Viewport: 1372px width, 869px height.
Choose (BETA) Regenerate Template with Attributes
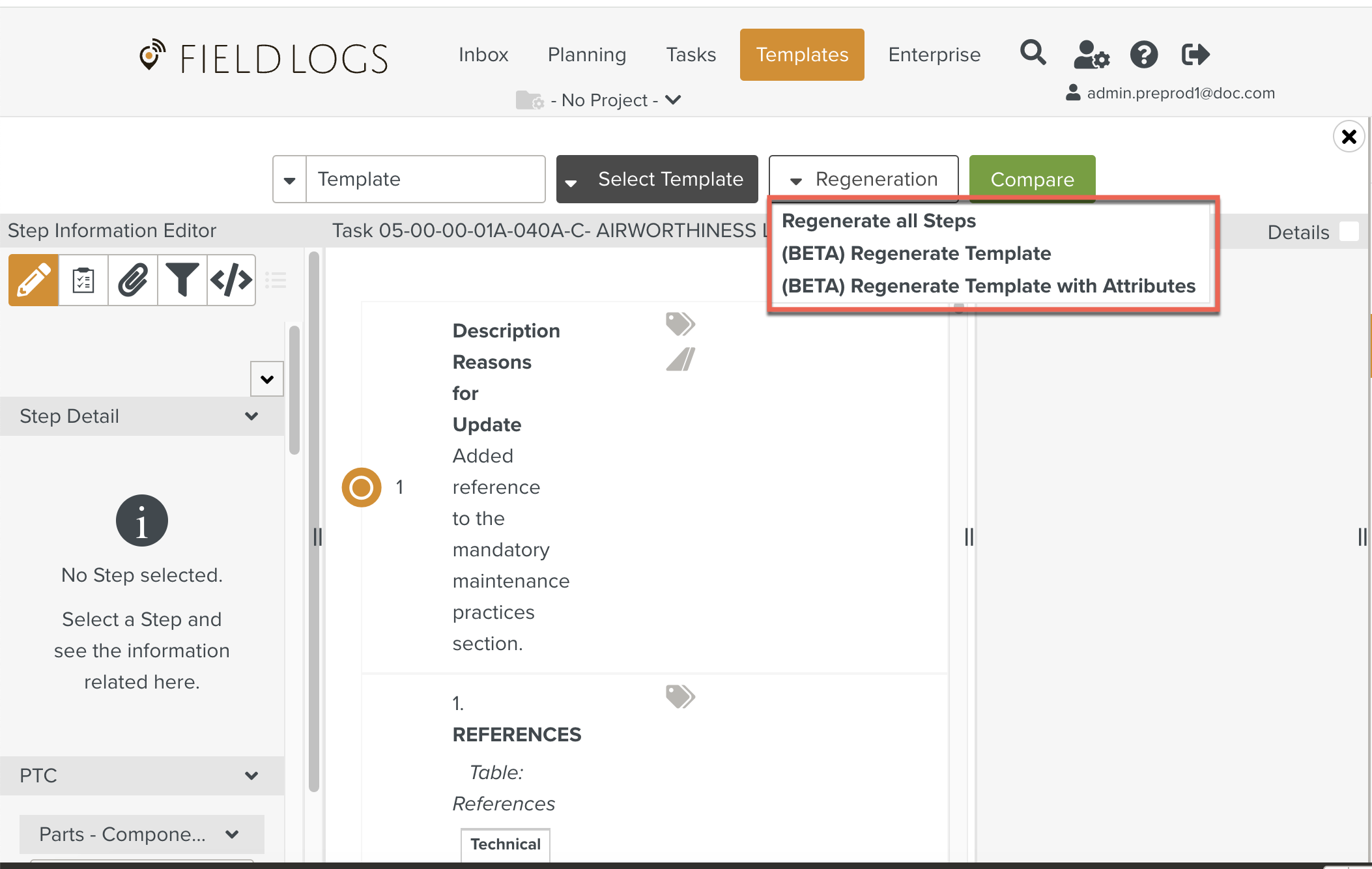[988, 286]
